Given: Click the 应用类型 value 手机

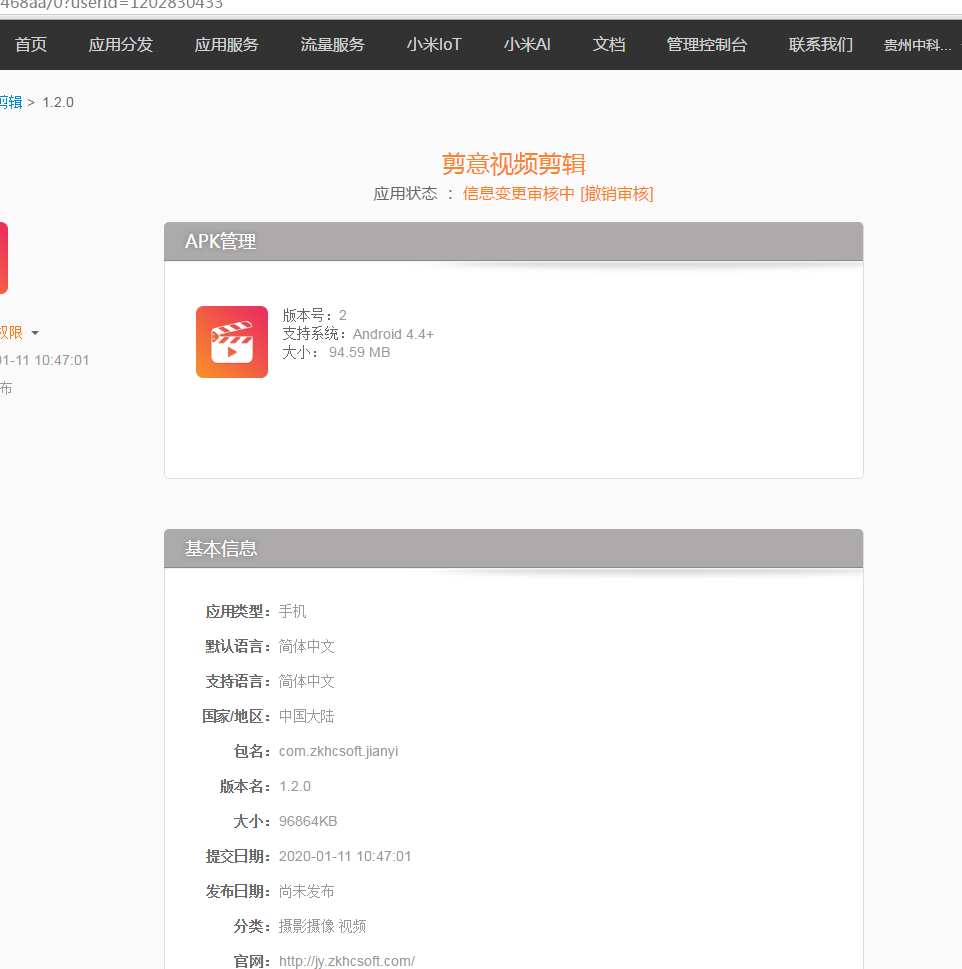Looking at the screenshot, I should pyautogui.click(x=292, y=611).
